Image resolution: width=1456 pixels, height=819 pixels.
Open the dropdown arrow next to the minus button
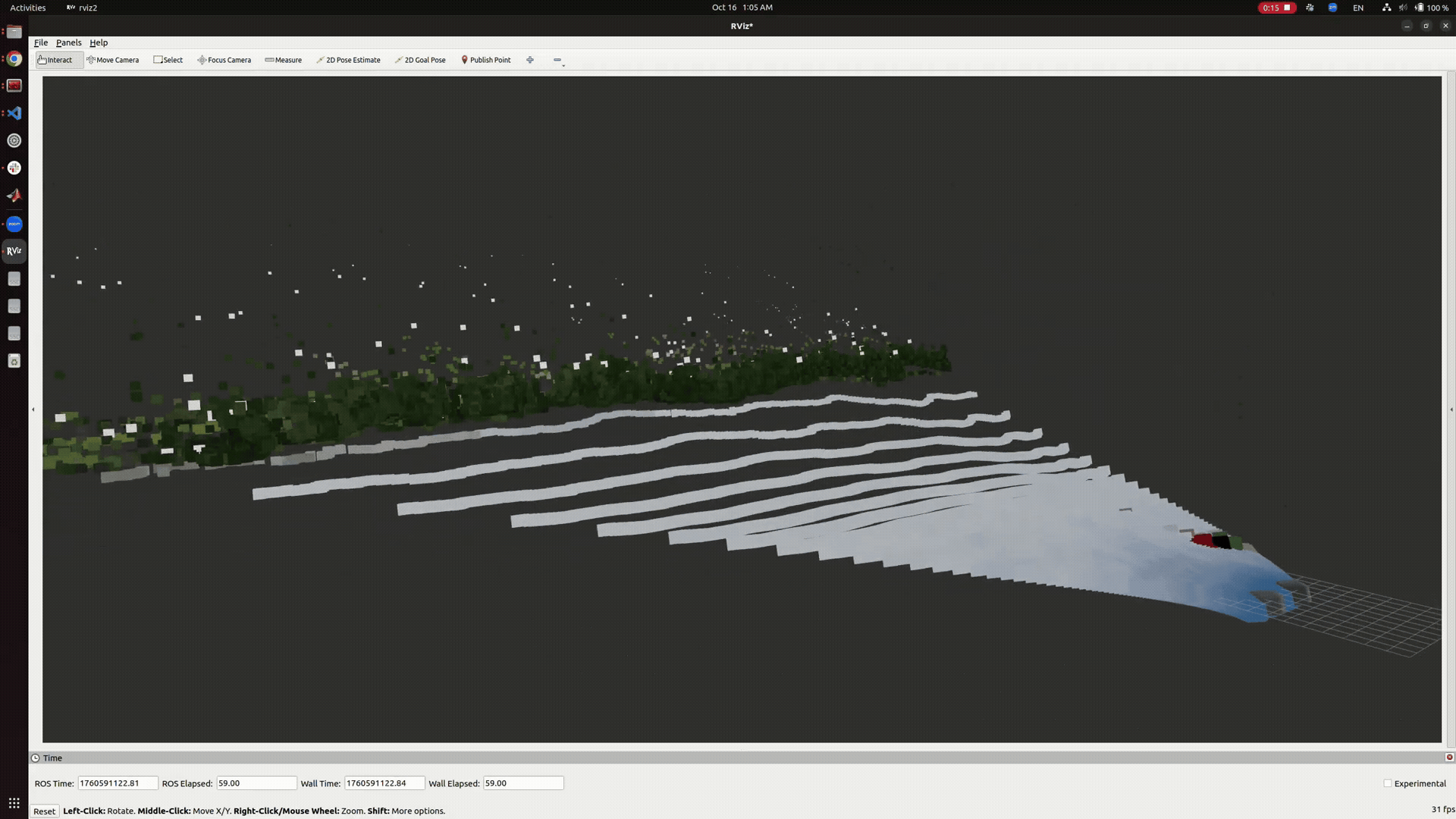(x=562, y=64)
